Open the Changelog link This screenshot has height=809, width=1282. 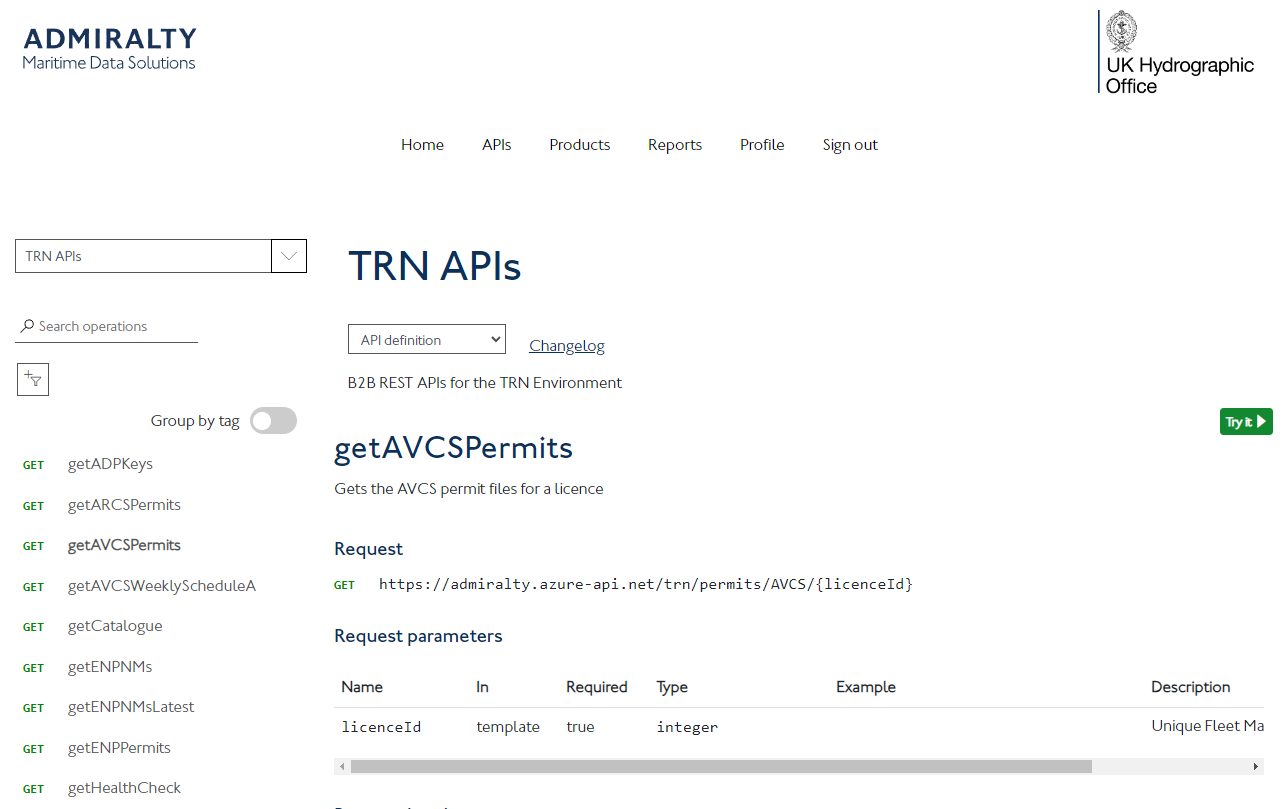coord(567,346)
